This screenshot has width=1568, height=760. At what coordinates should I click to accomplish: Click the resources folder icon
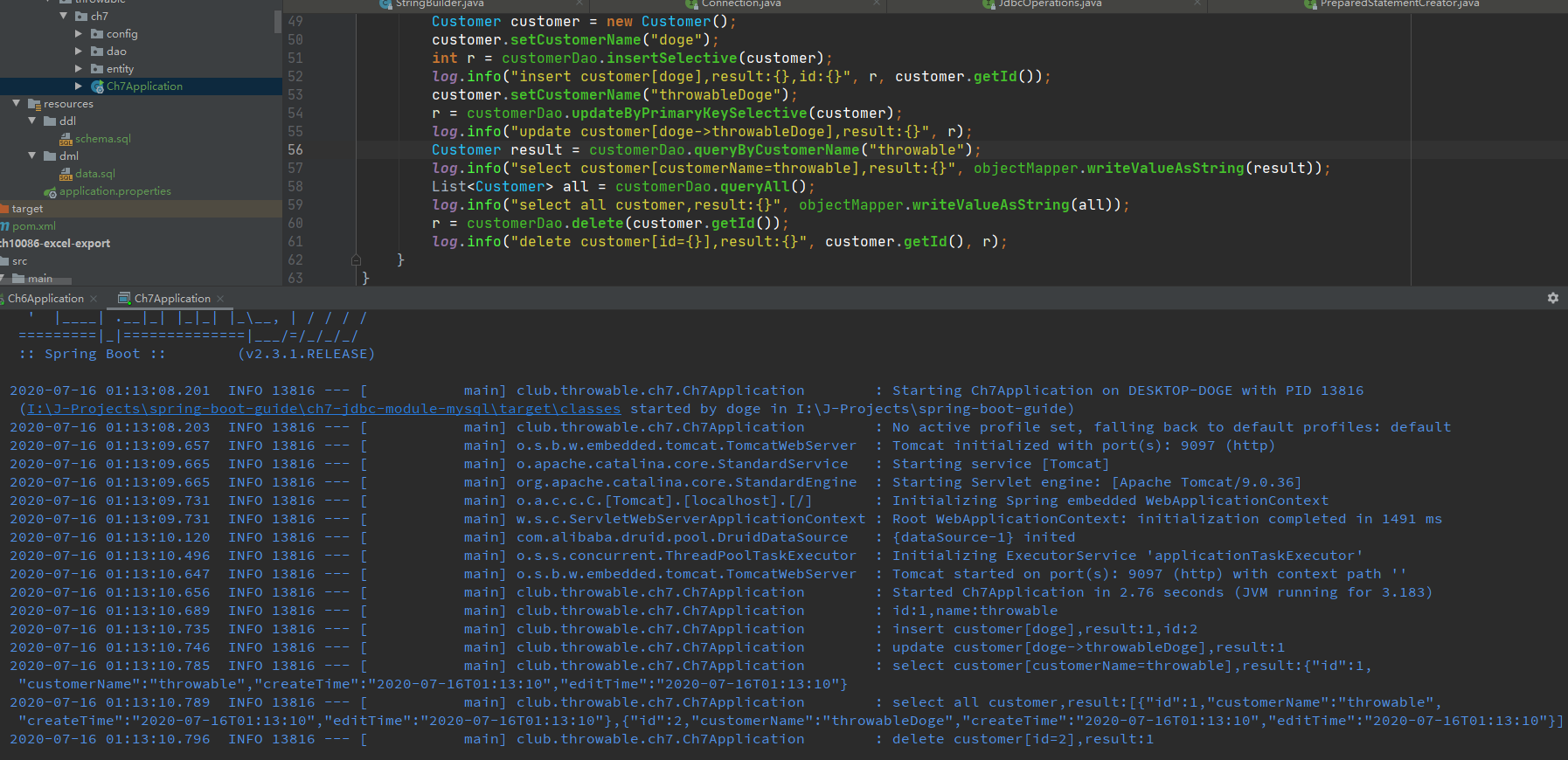click(x=35, y=104)
